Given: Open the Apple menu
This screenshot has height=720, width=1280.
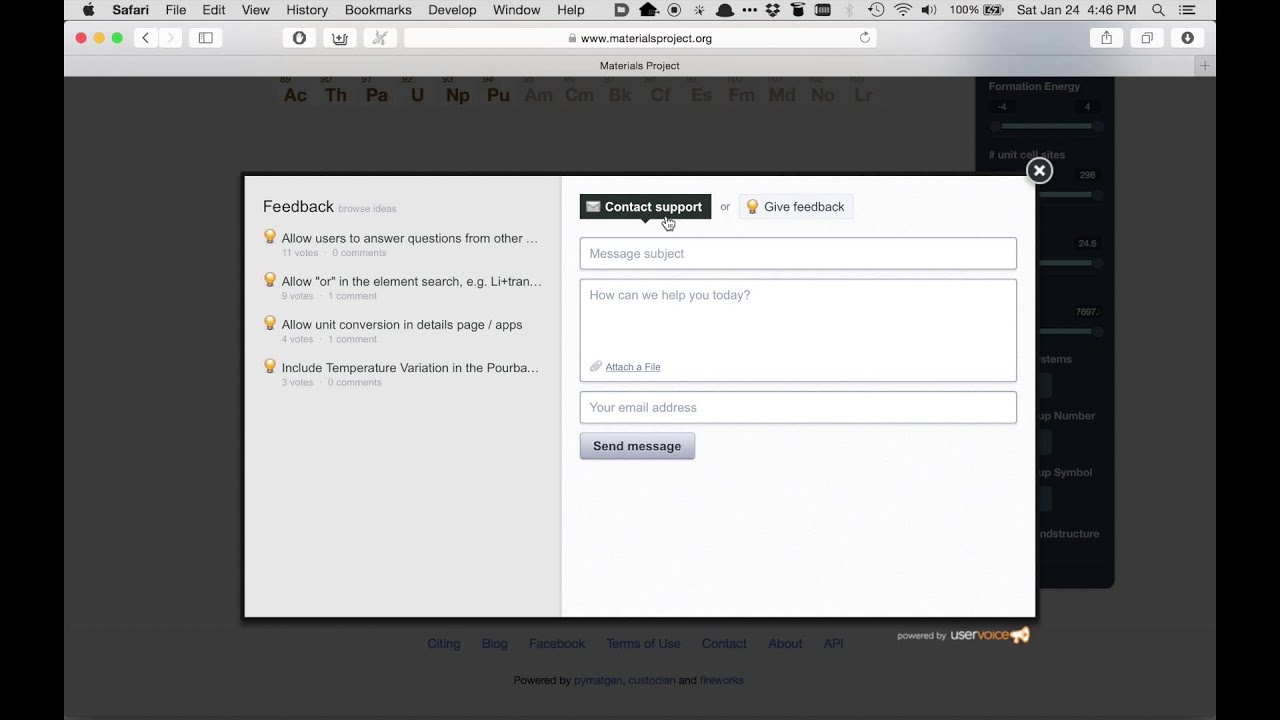Looking at the screenshot, I should 88,10.
